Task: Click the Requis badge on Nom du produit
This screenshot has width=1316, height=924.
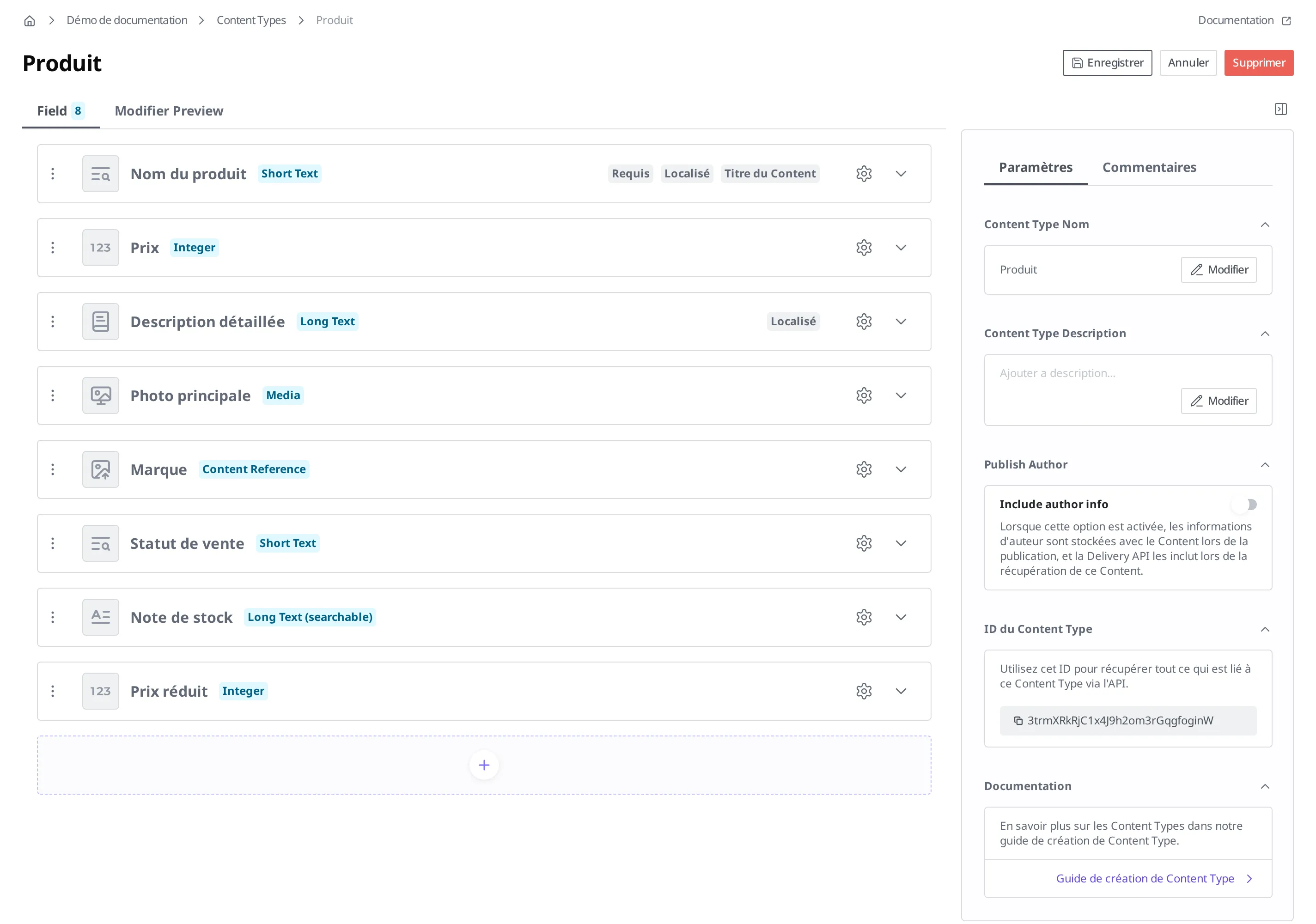Action: pyautogui.click(x=630, y=174)
